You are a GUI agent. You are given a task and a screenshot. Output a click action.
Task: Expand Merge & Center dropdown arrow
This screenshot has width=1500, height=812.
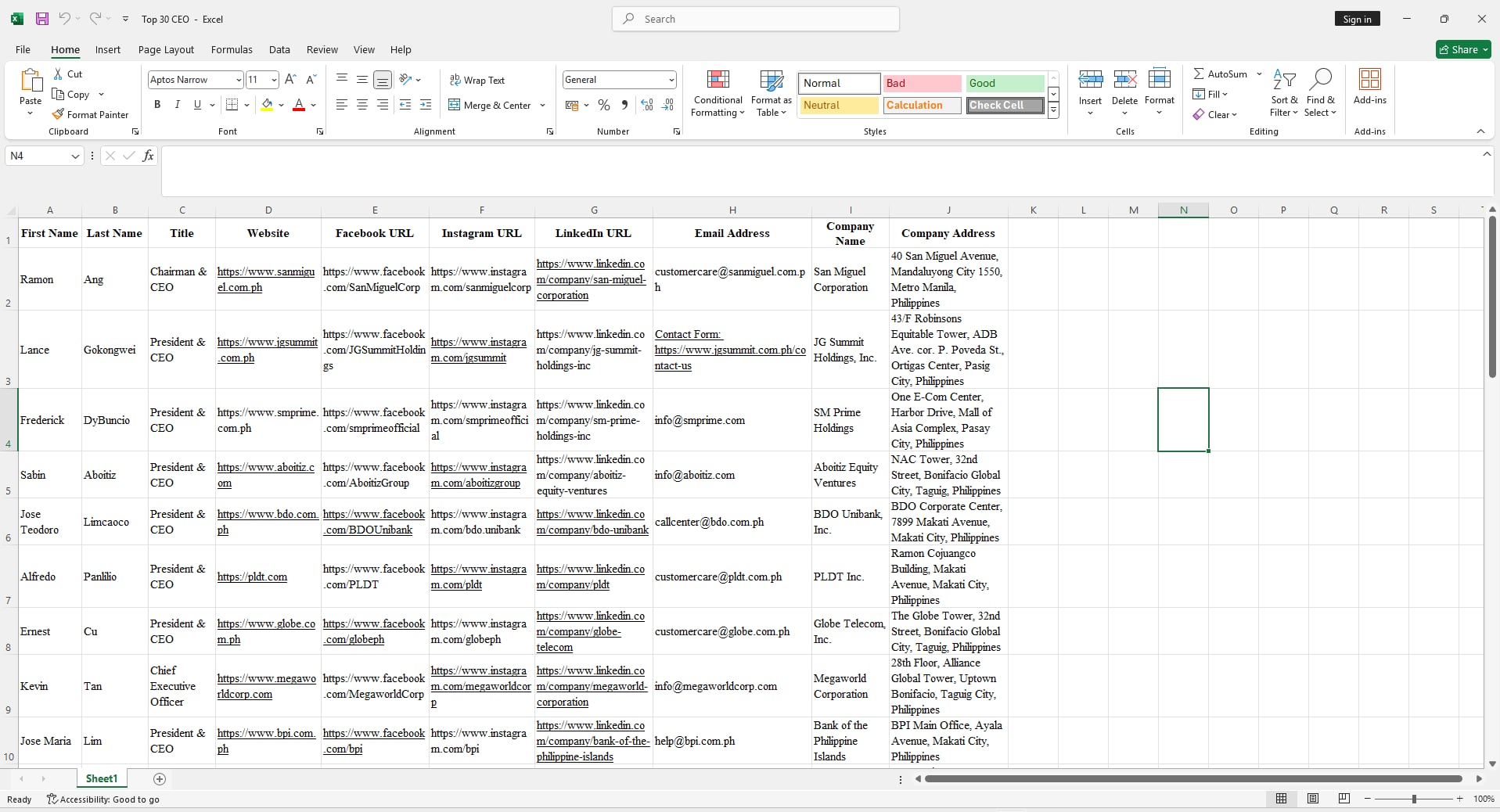point(542,105)
